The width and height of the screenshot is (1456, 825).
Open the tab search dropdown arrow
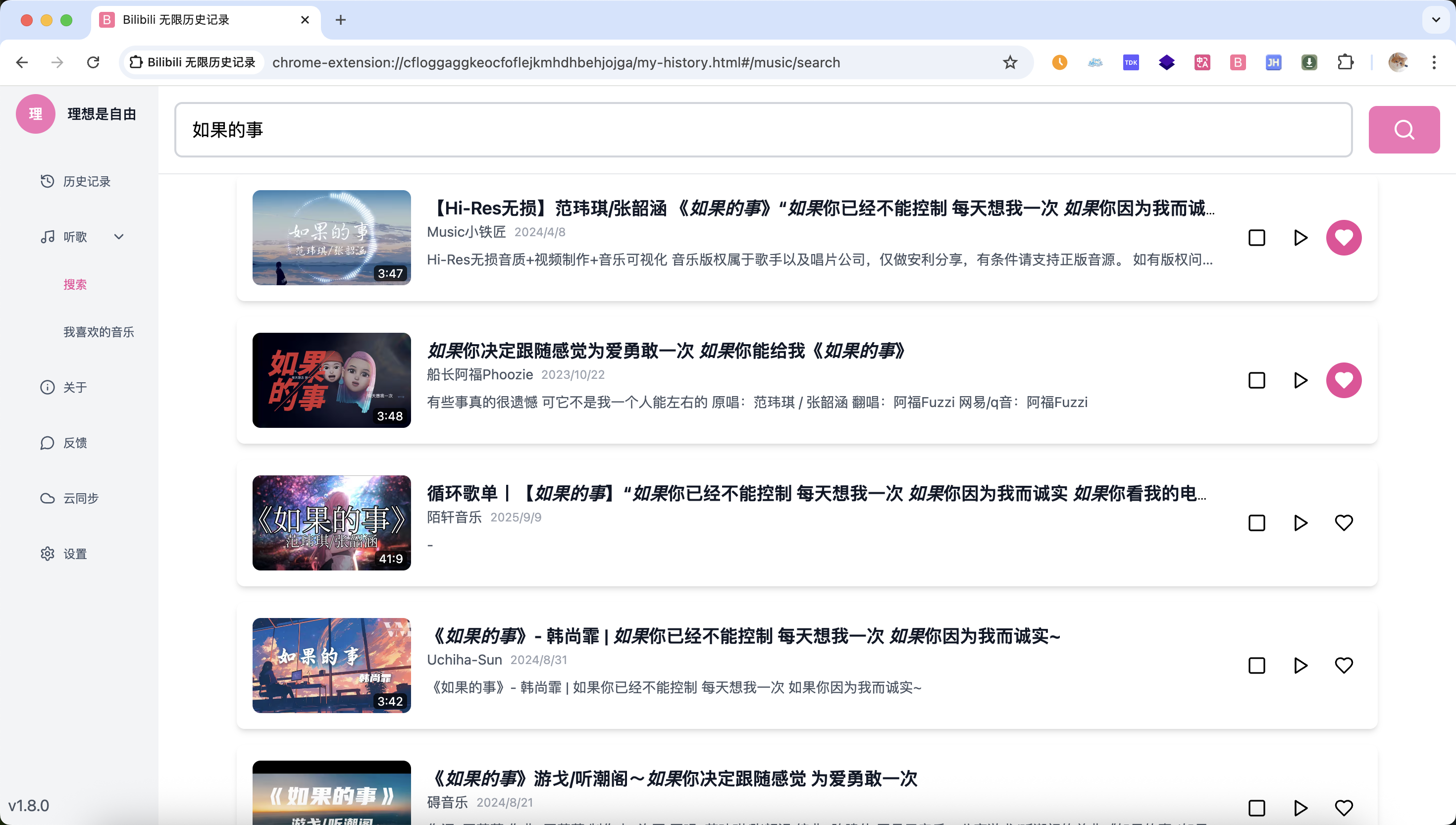pyautogui.click(x=1436, y=20)
